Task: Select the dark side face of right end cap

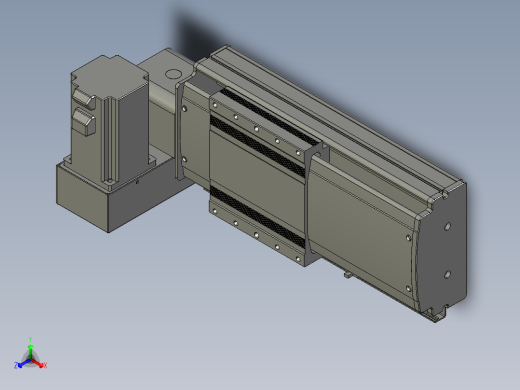Action: click(443, 250)
